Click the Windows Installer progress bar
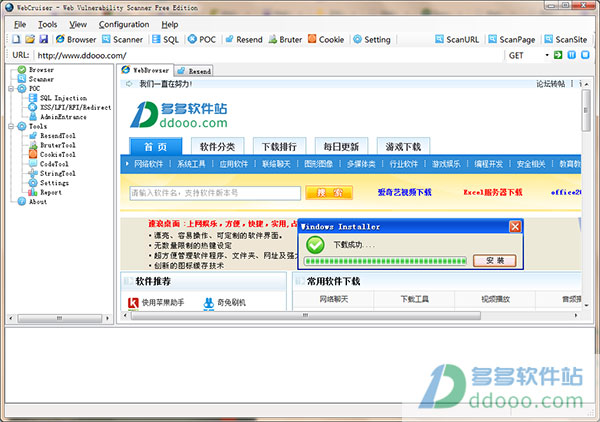This screenshot has height=422, width=600. coord(385,261)
